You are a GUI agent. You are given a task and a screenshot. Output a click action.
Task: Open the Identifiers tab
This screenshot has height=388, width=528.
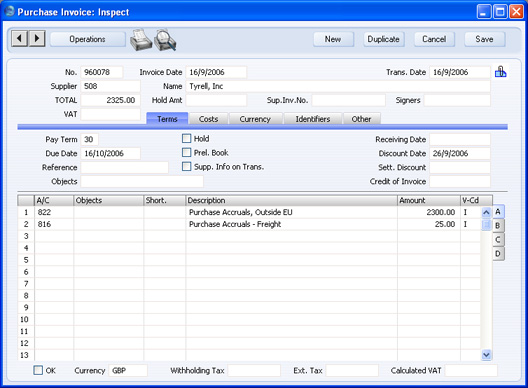click(313, 119)
